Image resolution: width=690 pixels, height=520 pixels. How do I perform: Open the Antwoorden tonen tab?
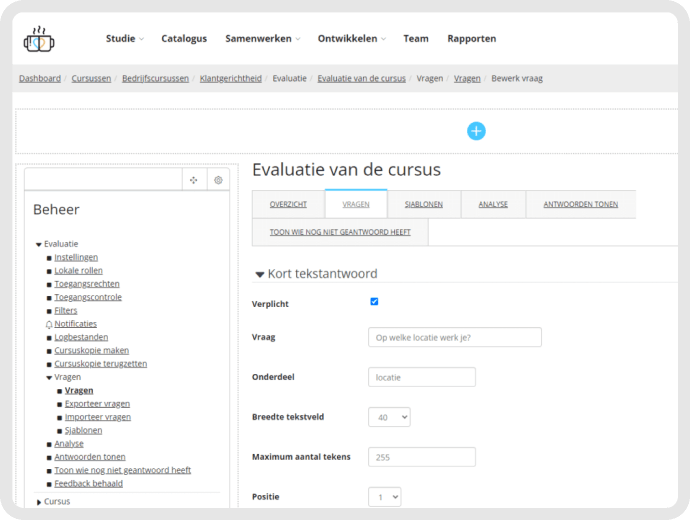pos(580,204)
